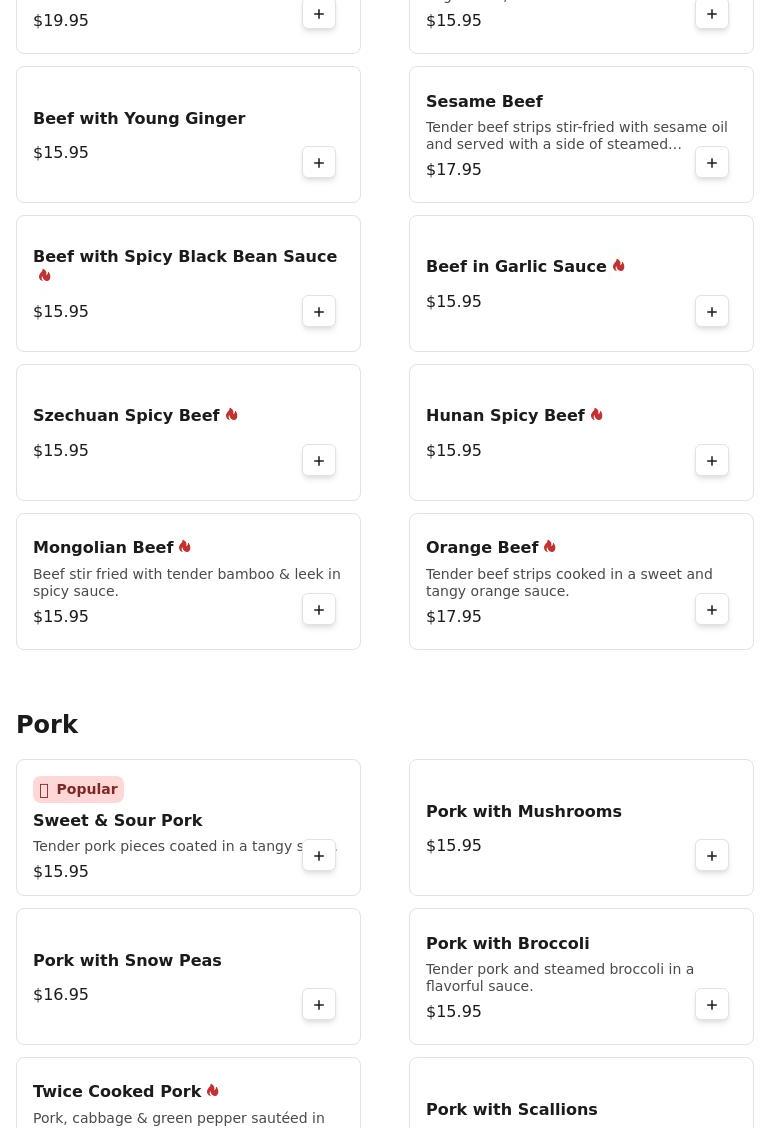The width and height of the screenshot is (770, 1128).
Task: Add Sweet & Sour Pork to order
Action: pos(319,856)
